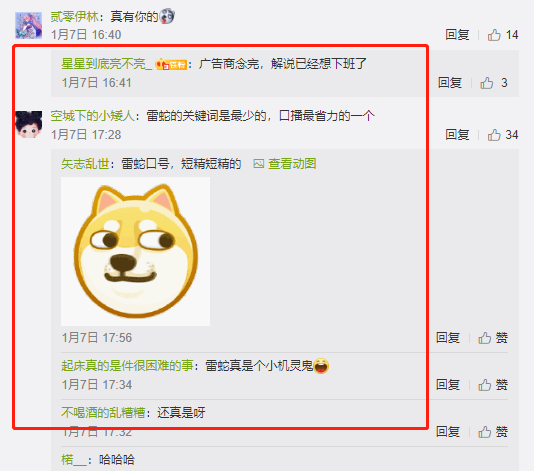
Task: Reply to 起床真的是件很困难的事's comment
Action: click(448, 385)
